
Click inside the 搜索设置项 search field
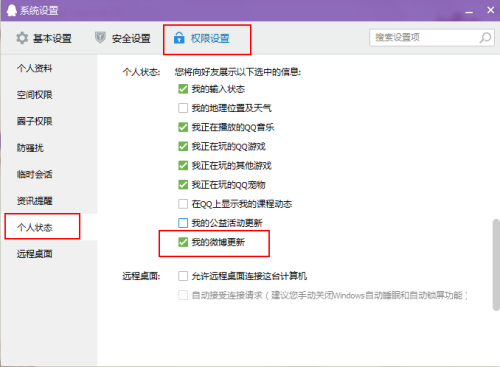[432, 38]
